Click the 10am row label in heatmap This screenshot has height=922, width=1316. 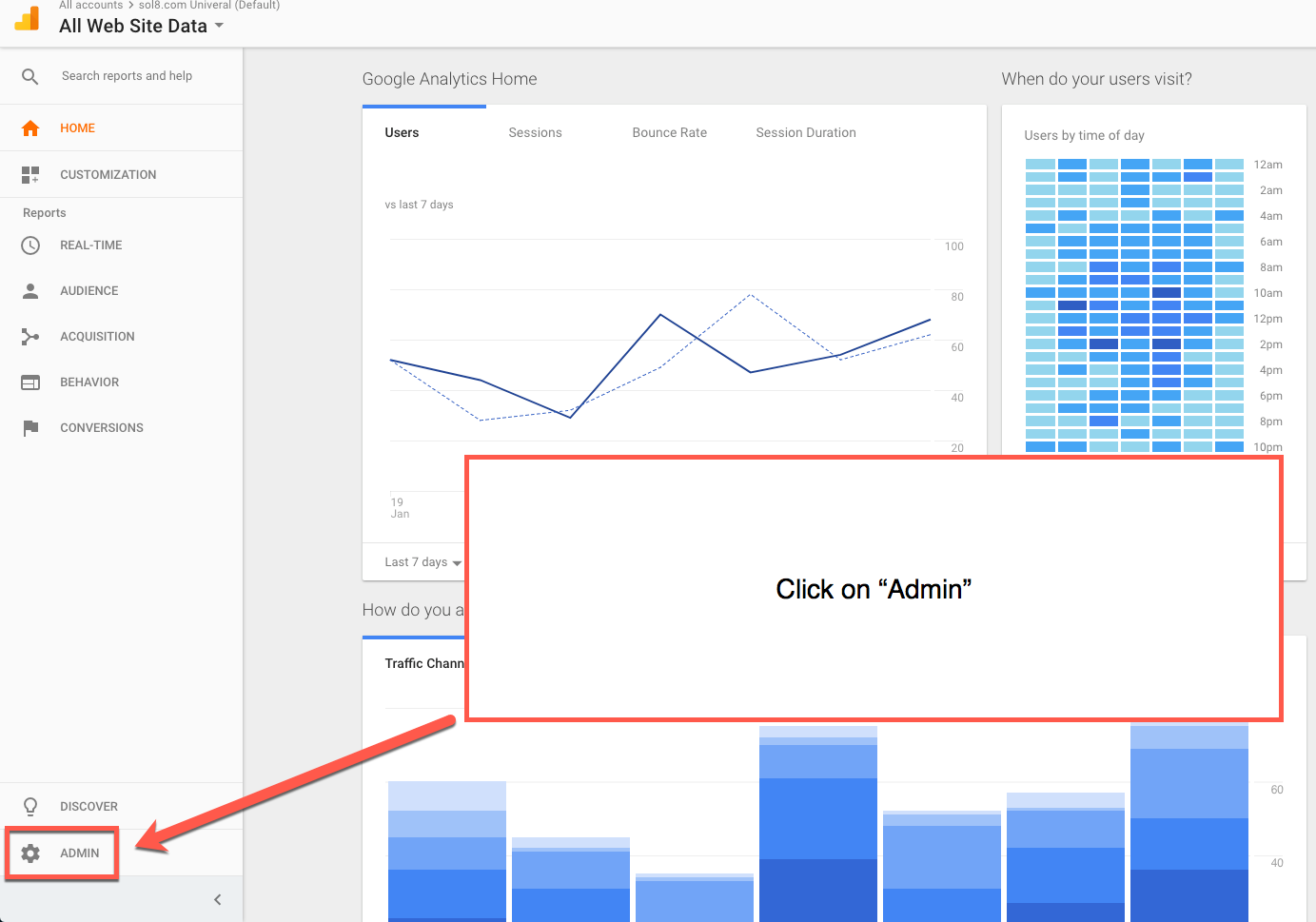(1268, 293)
